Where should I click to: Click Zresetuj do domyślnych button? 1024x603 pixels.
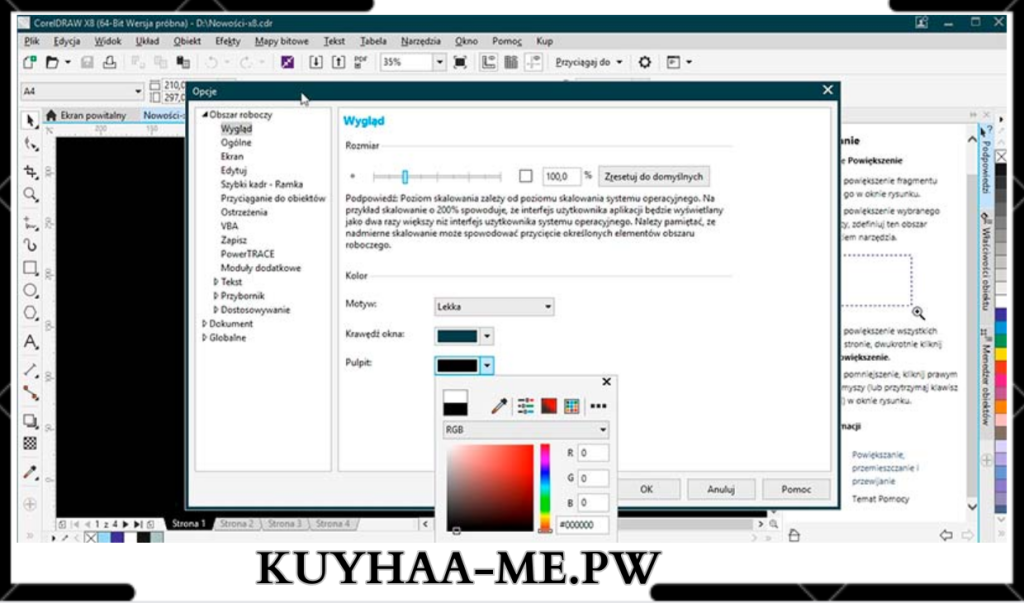click(x=654, y=176)
